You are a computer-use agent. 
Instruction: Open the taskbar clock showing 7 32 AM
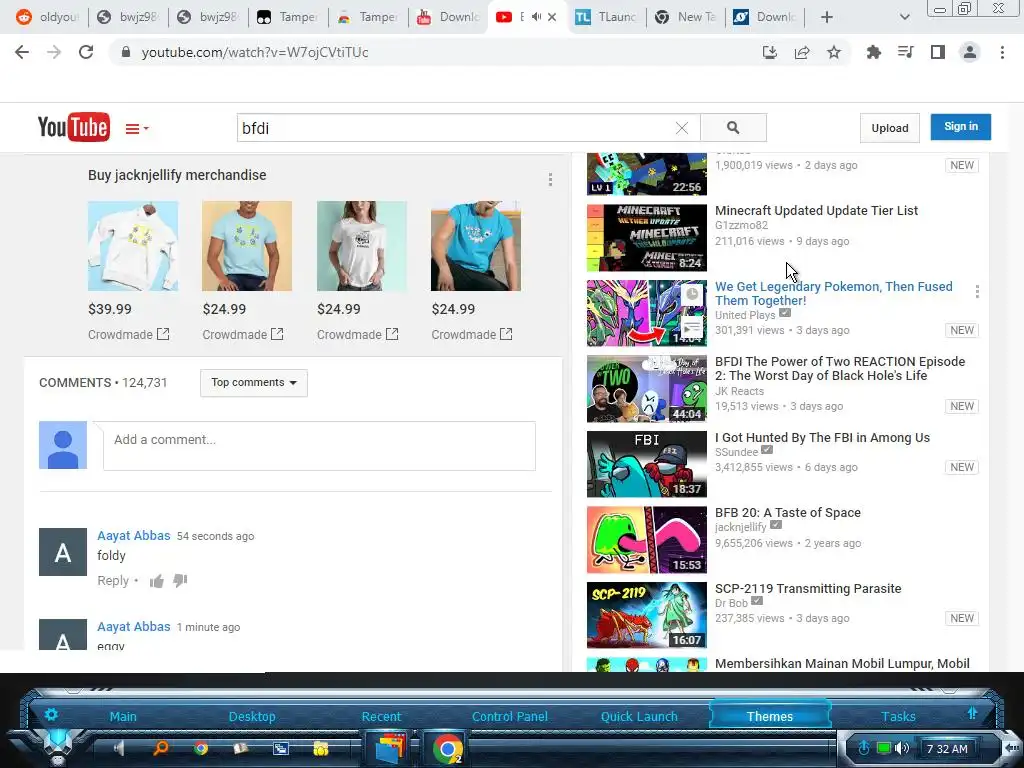[x=947, y=749]
